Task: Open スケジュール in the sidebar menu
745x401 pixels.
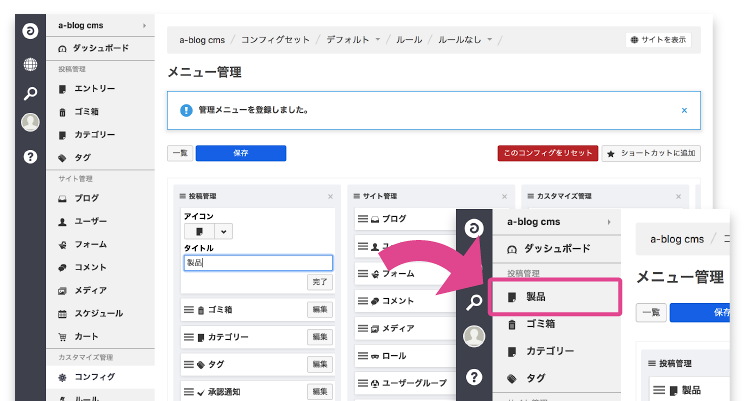Action: 100,314
